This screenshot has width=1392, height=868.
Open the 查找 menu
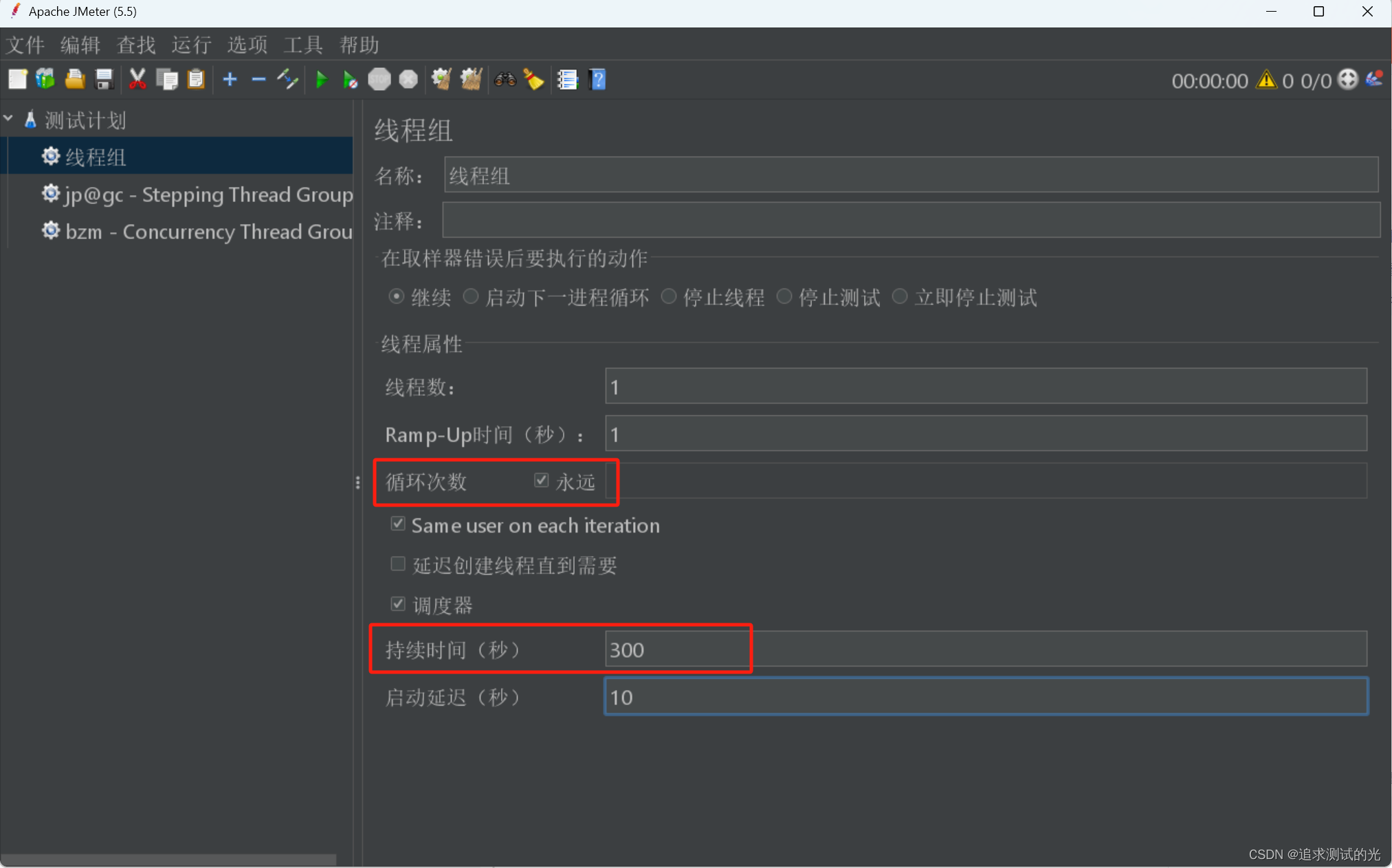tap(136, 45)
